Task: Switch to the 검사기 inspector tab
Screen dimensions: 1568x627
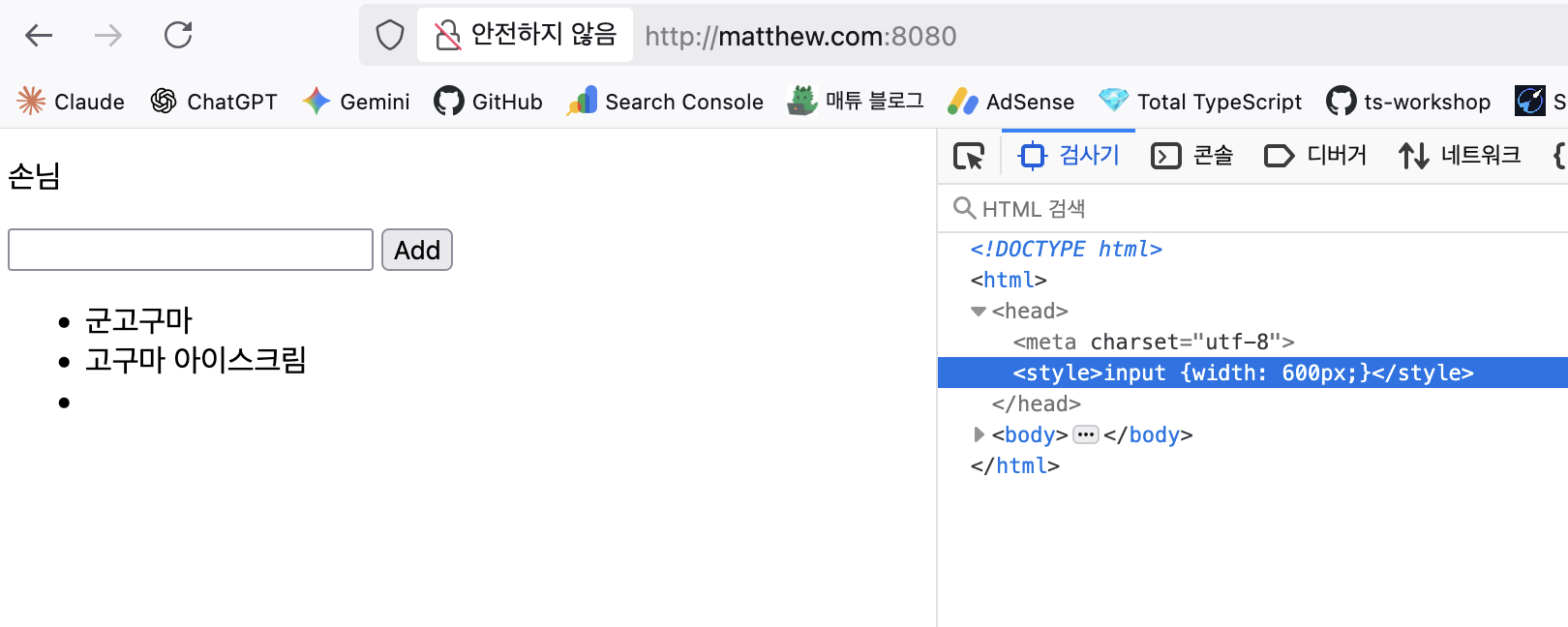Action: tap(1069, 156)
